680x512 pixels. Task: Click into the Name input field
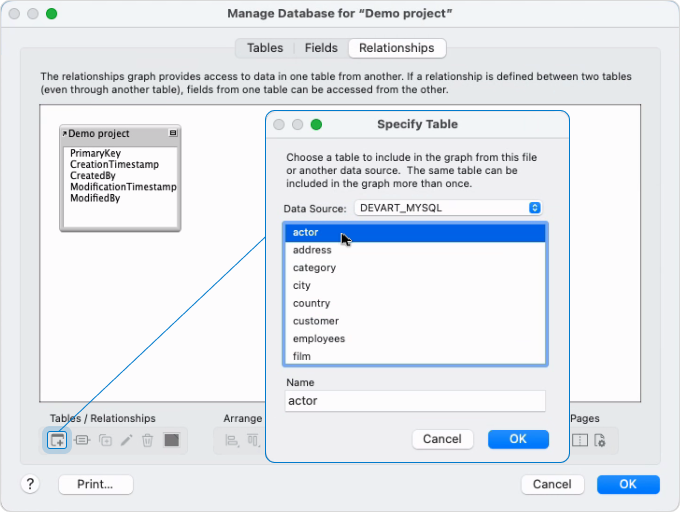pyautogui.click(x=415, y=401)
